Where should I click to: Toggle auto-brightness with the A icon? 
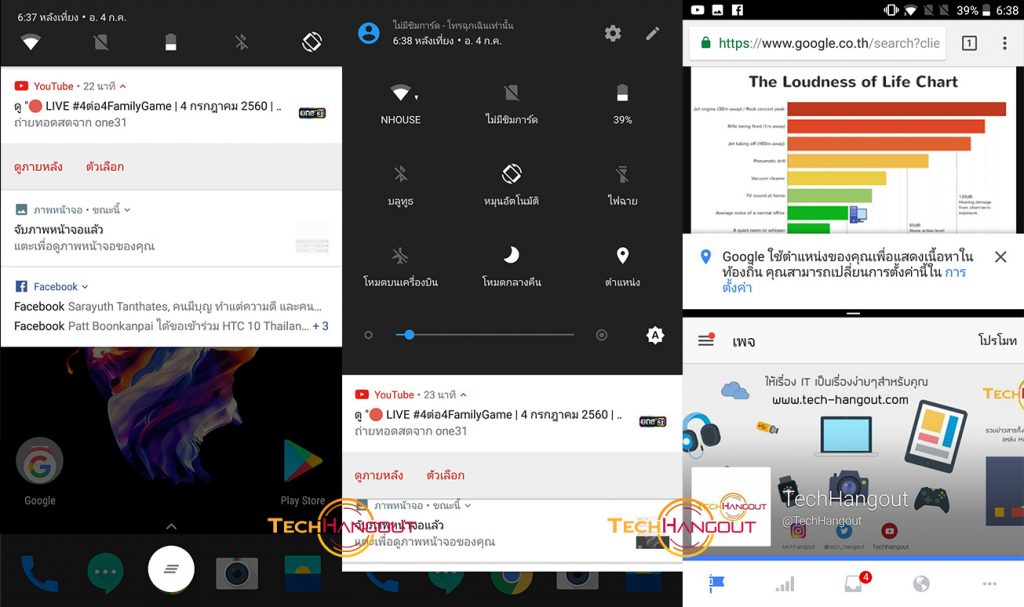click(x=655, y=335)
